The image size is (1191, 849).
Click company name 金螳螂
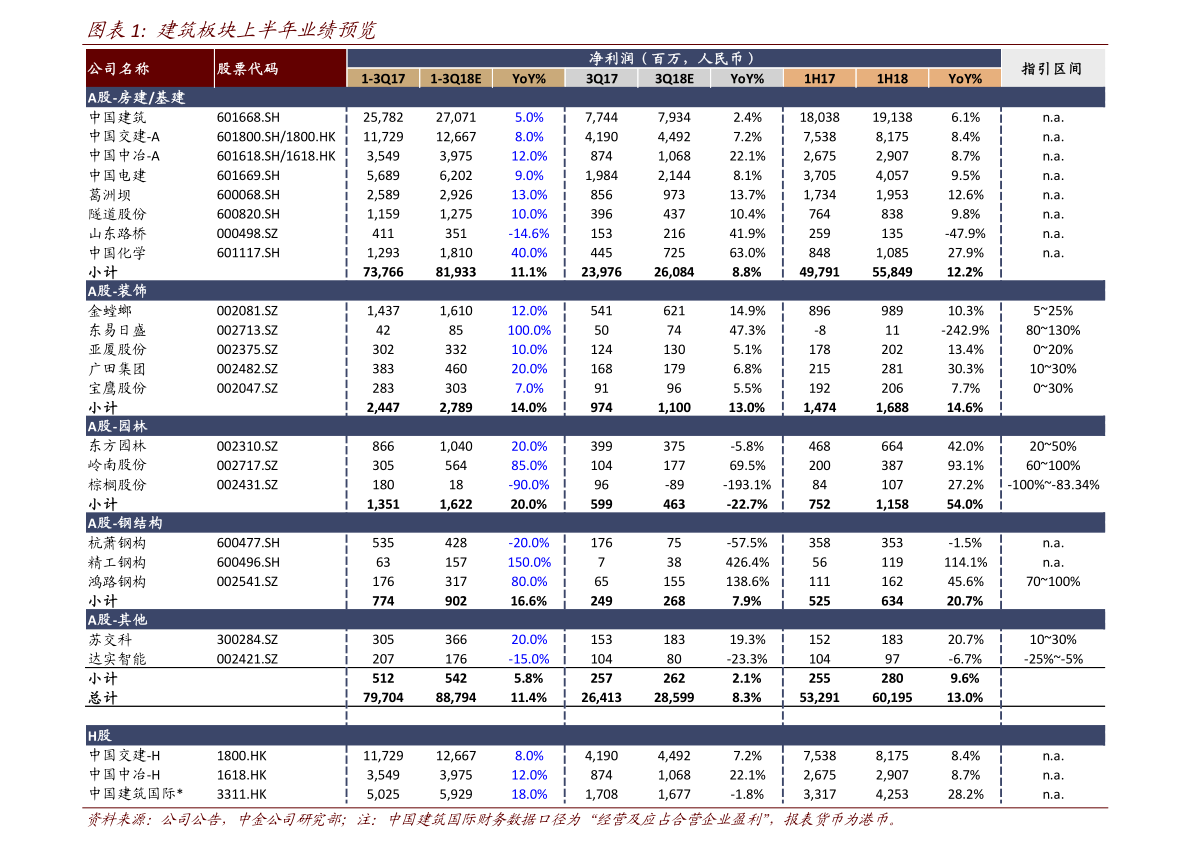110,311
